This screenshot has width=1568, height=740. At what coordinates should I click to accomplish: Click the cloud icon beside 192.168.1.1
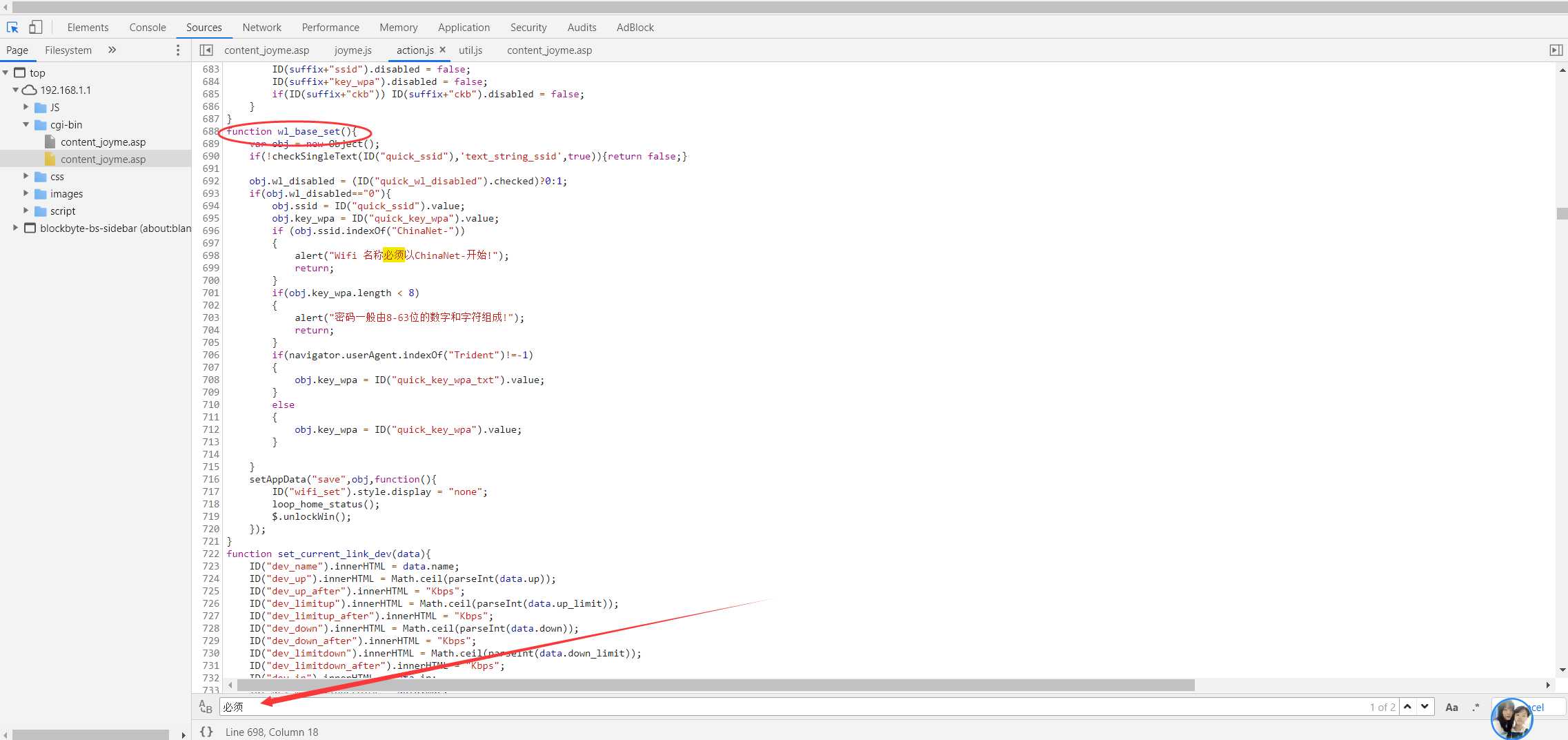[x=30, y=90]
